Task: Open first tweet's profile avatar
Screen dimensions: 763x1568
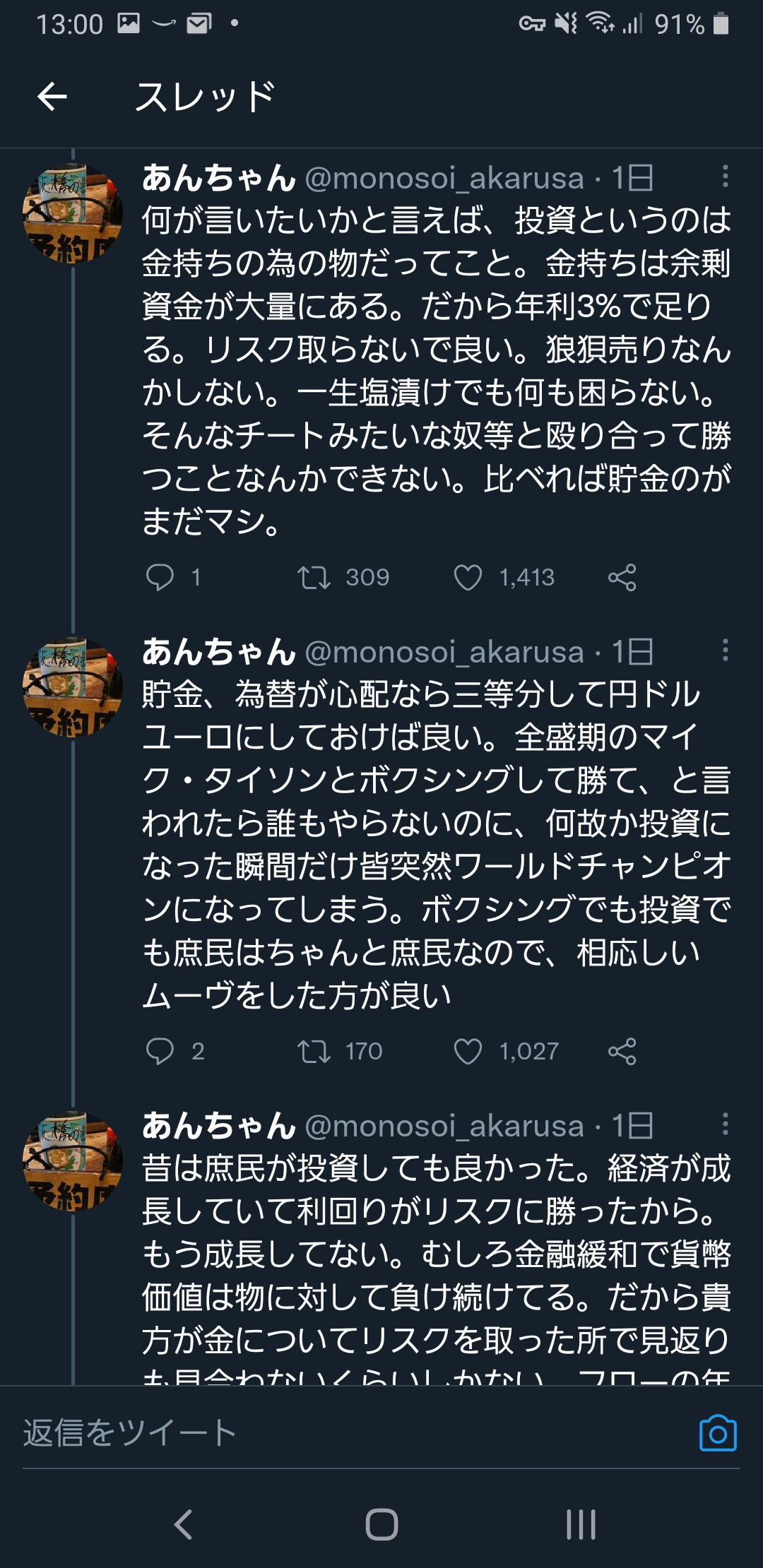Action: click(x=73, y=213)
